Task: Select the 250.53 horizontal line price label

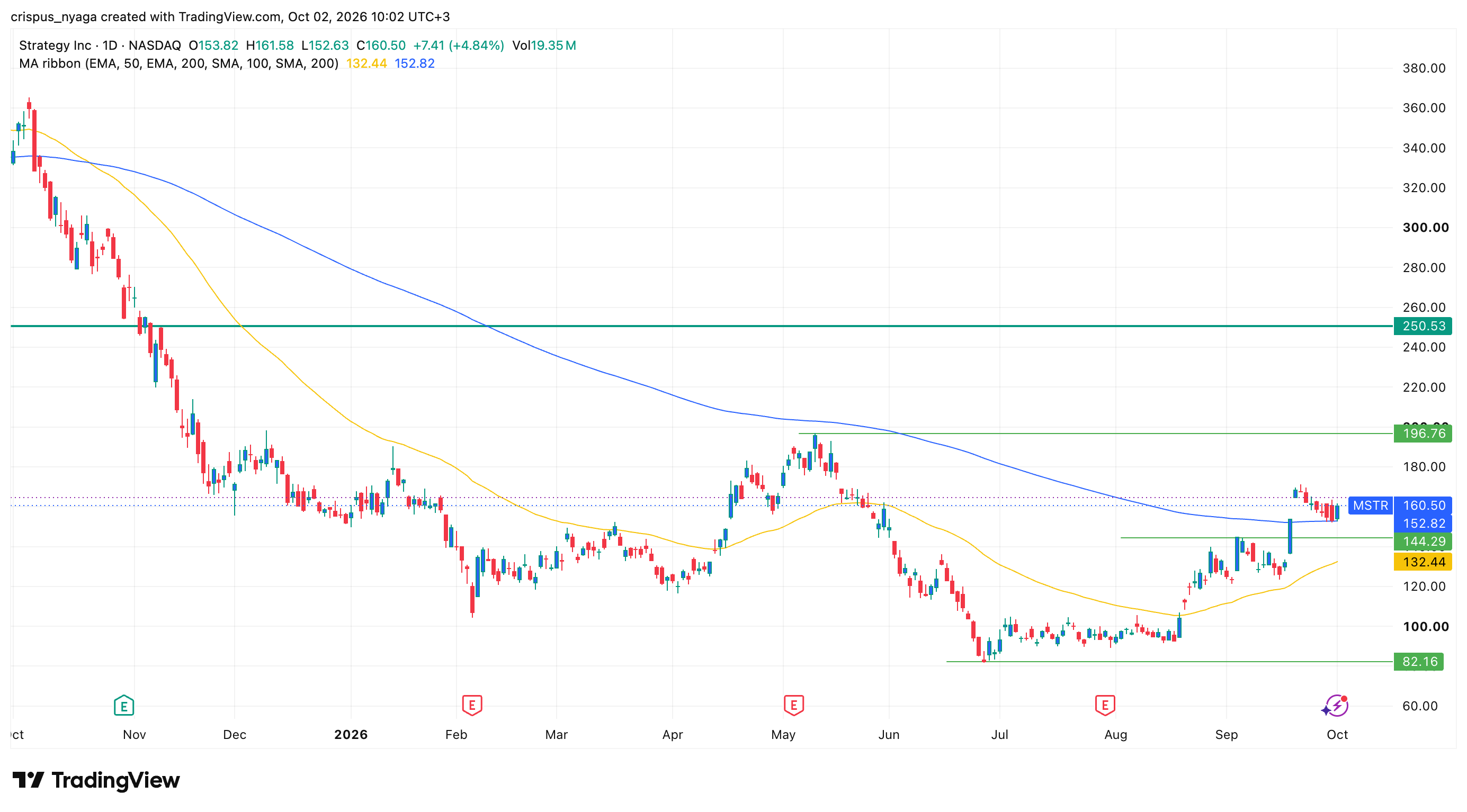Action: click(1422, 326)
